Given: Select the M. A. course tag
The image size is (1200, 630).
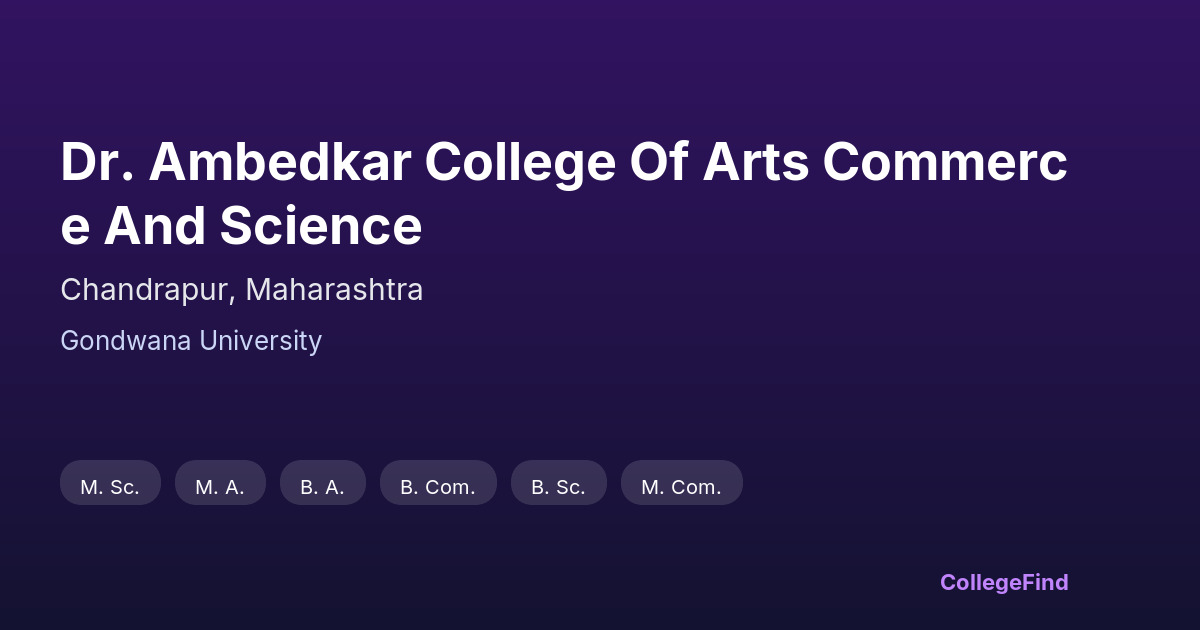Looking at the screenshot, I should pyautogui.click(x=220, y=486).
